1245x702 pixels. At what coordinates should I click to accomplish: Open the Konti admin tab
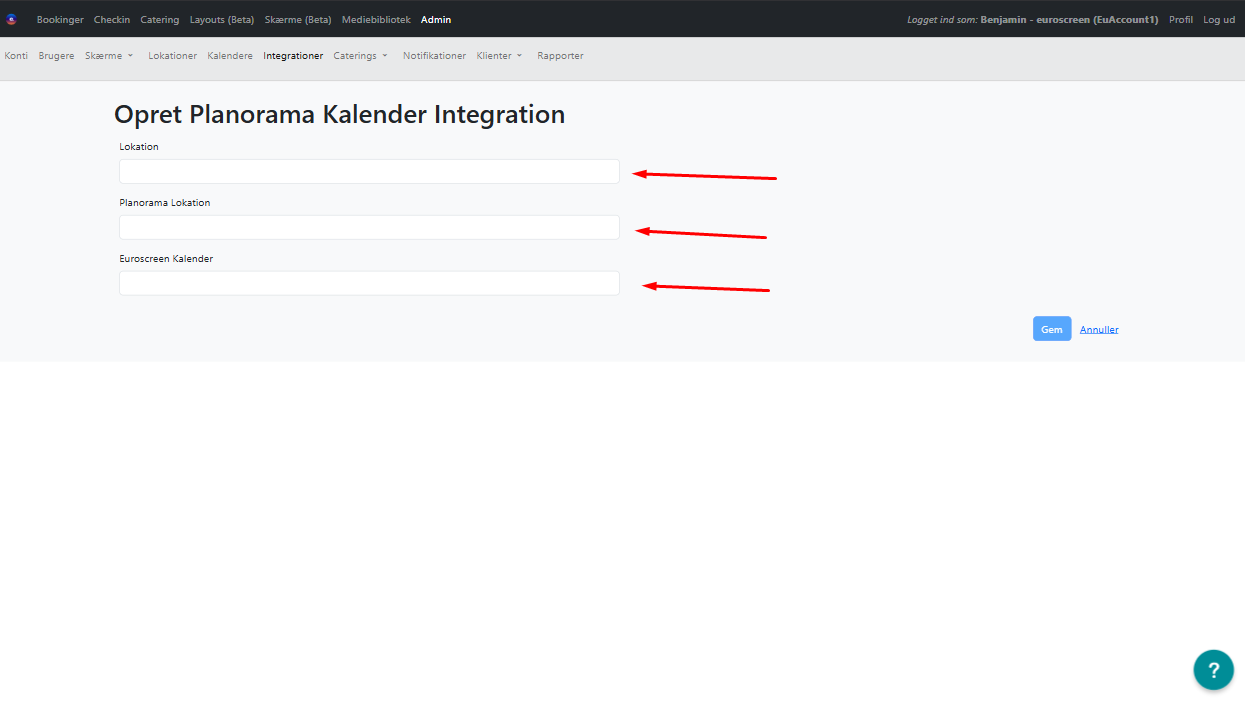click(x=16, y=56)
